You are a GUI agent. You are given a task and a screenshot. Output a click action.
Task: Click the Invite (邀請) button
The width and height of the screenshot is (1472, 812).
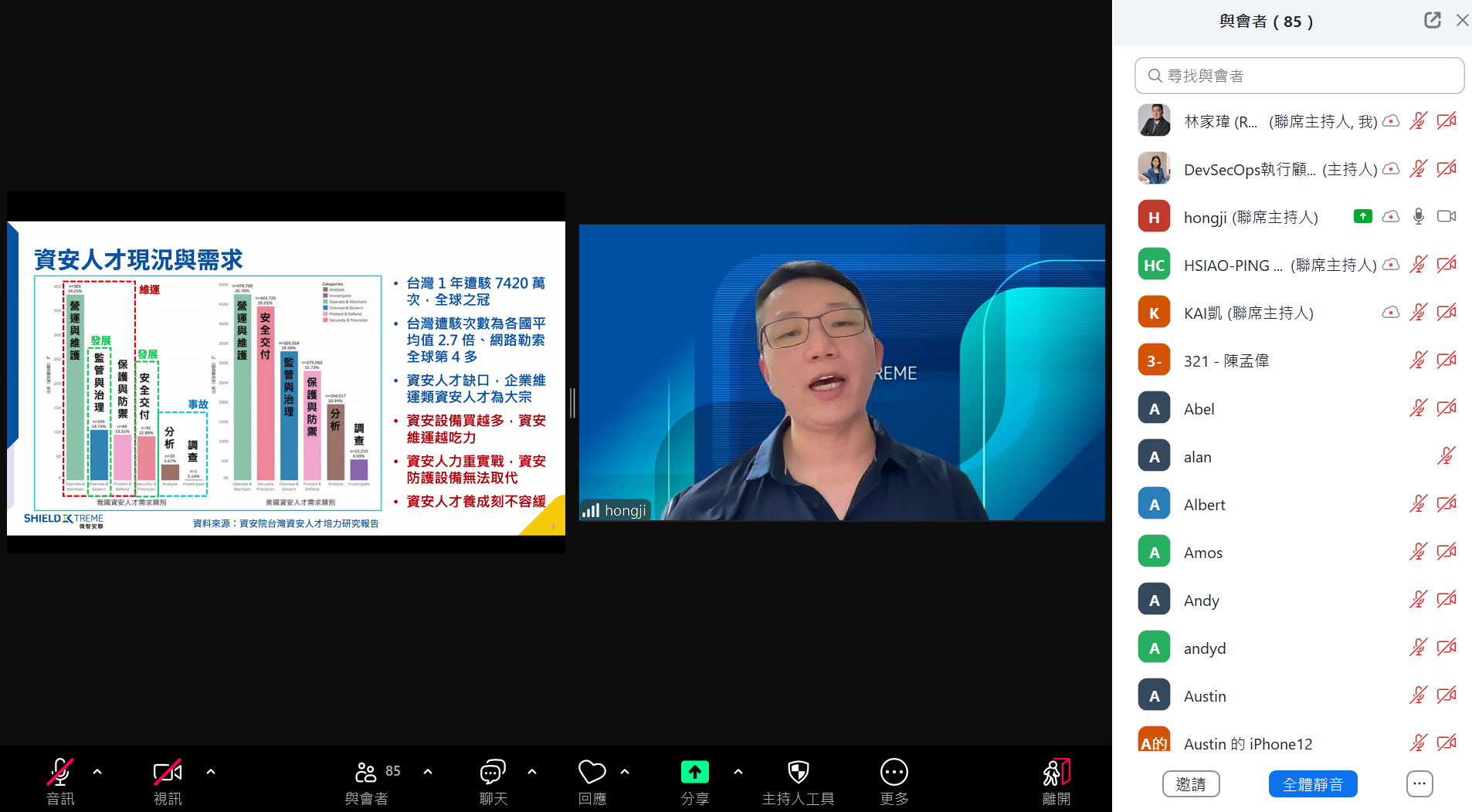tap(1190, 784)
